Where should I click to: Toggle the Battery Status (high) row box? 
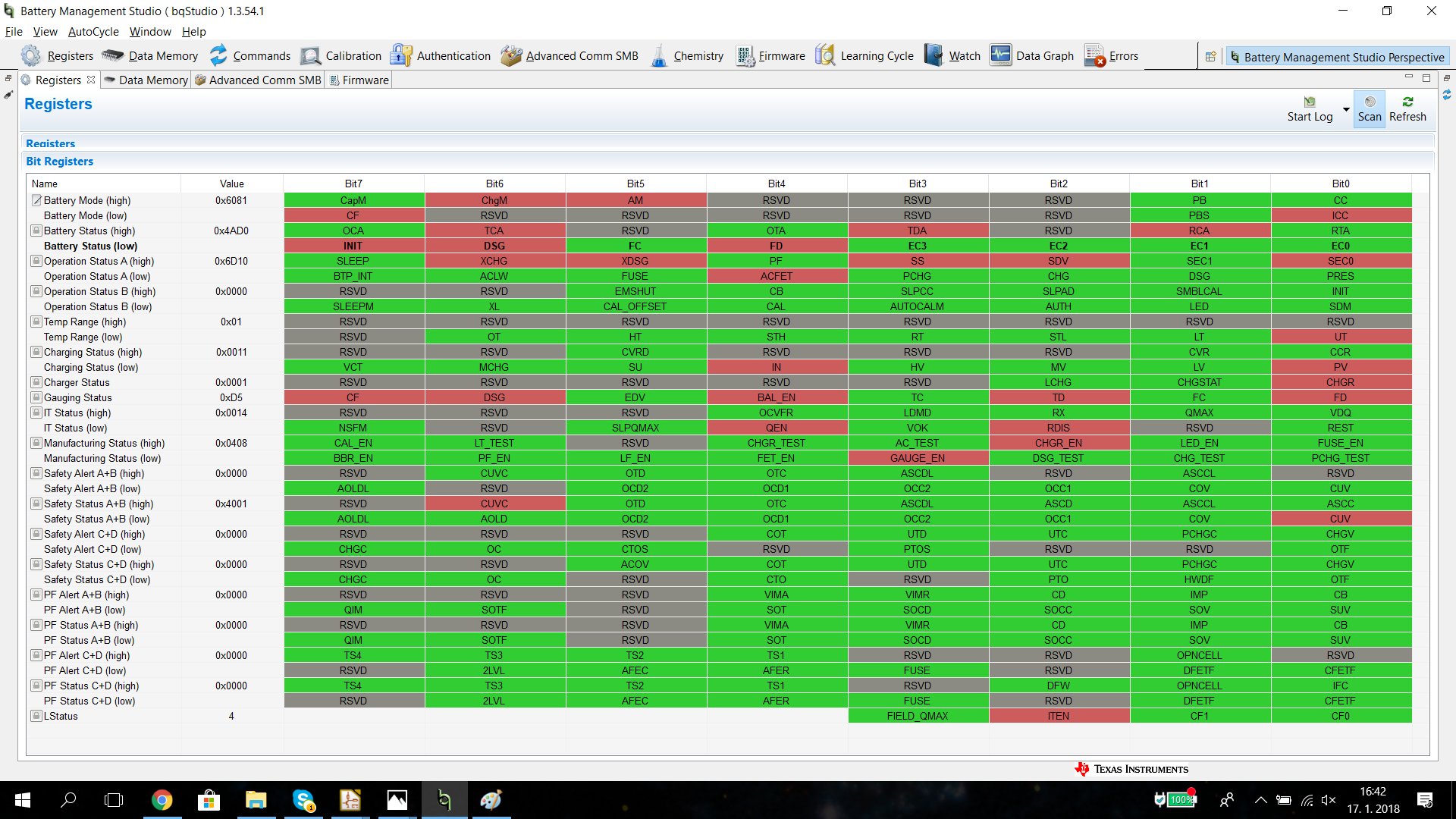(36, 231)
